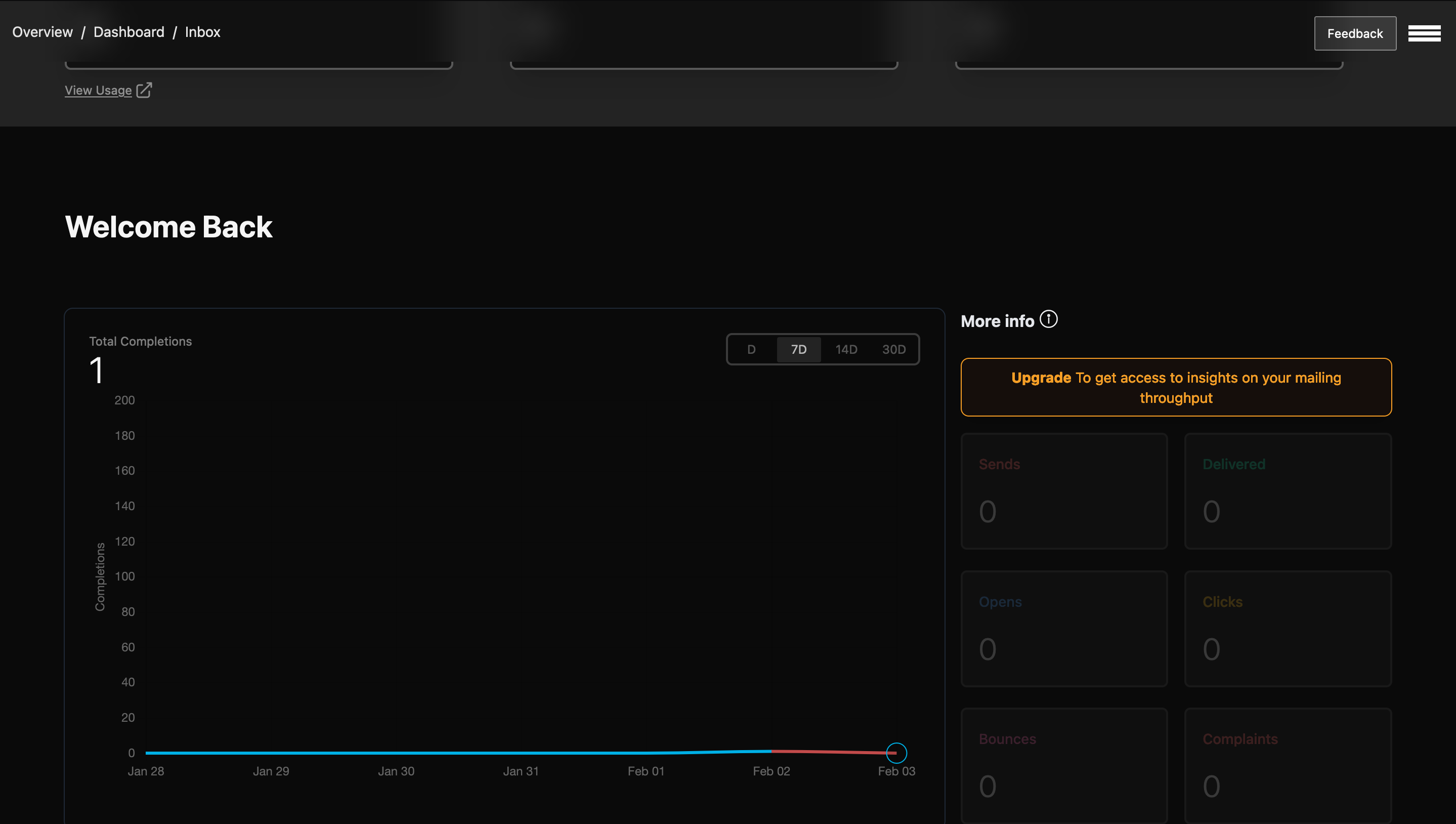Open the Delivered stat card
1456x824 pixels.
click(x=1288, y=490)
